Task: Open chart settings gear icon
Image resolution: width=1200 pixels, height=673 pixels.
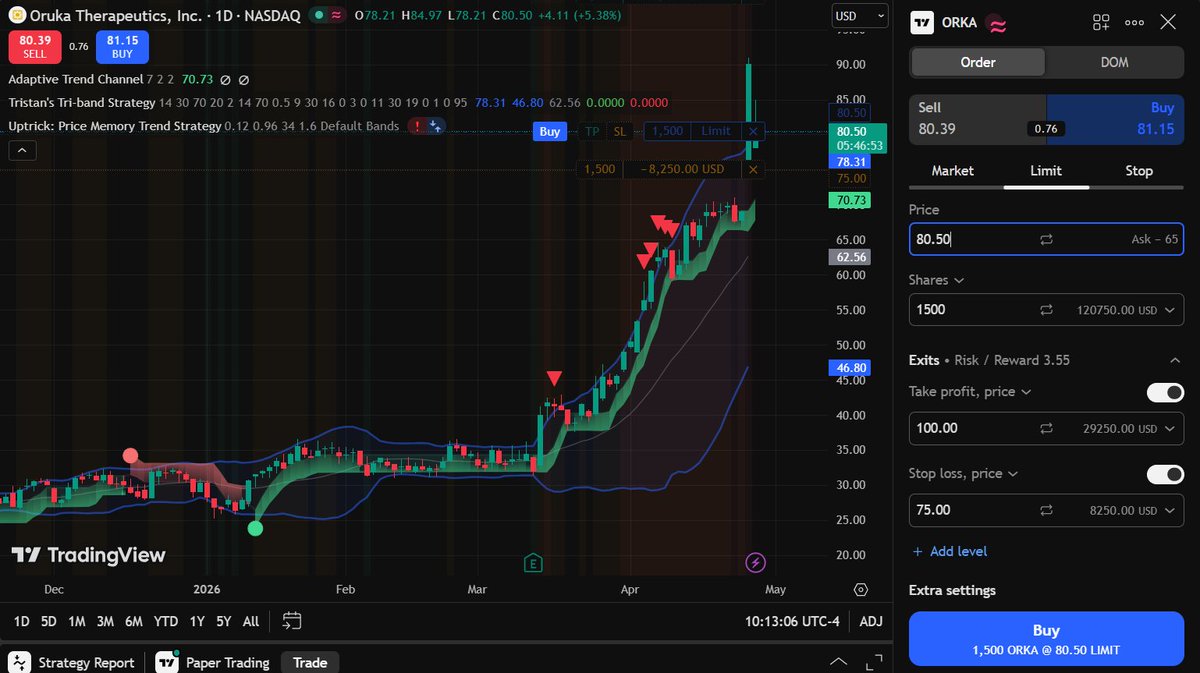Action: (x=860, y=590)
